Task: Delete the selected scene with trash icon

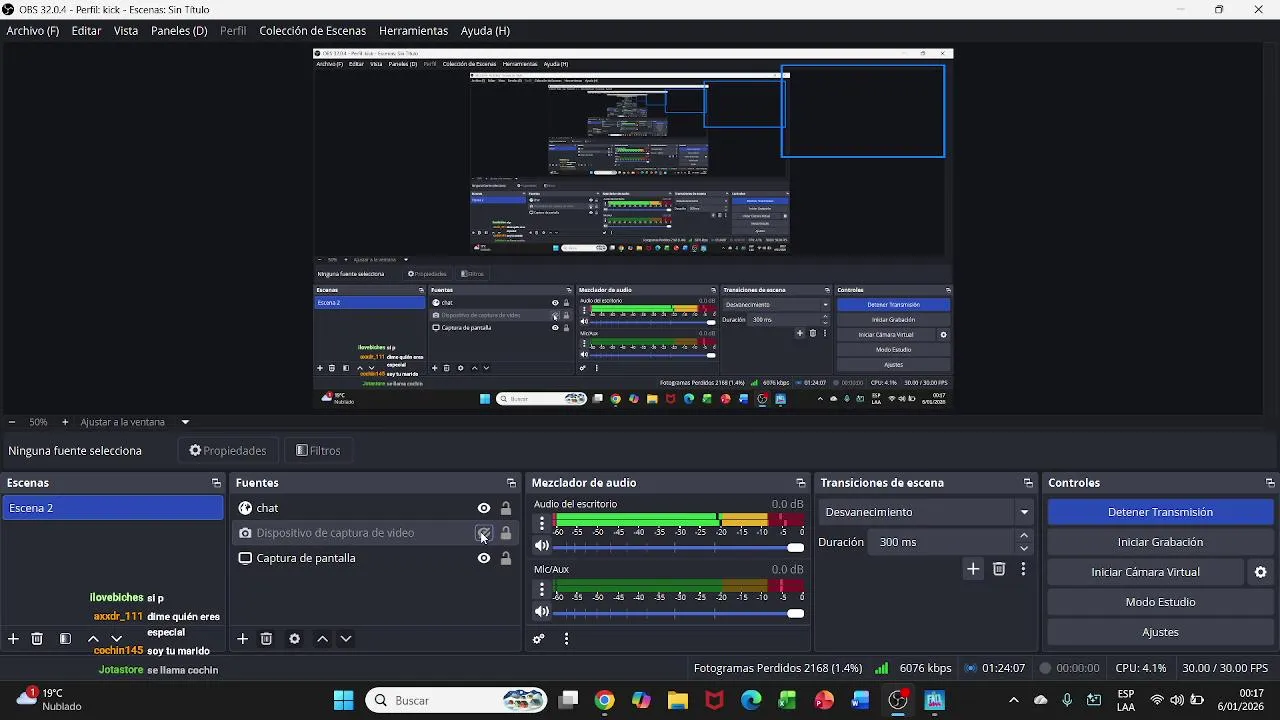Action: tap(37, 639)
